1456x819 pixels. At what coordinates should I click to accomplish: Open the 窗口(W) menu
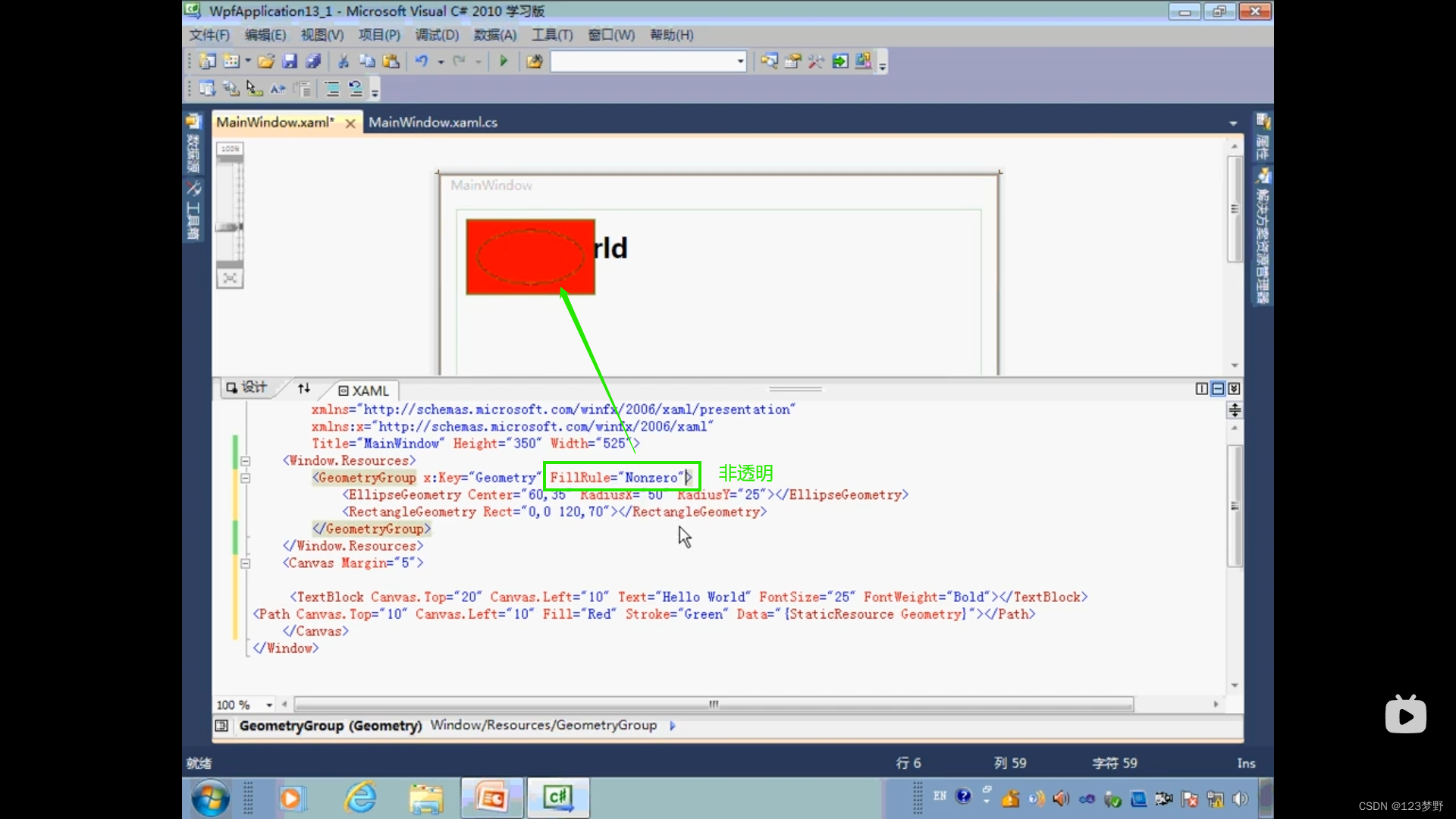[x=611, y=35]
